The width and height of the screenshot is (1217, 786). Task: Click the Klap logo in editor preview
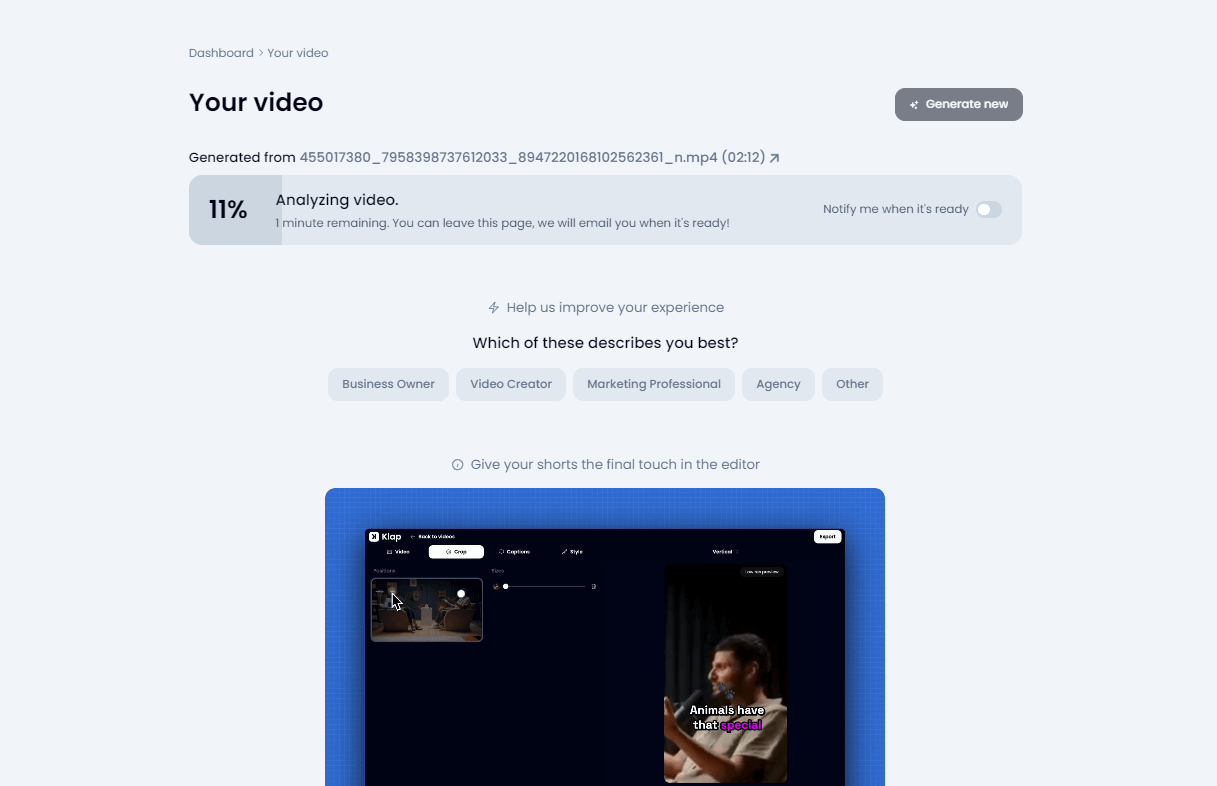tap(385, 537)
